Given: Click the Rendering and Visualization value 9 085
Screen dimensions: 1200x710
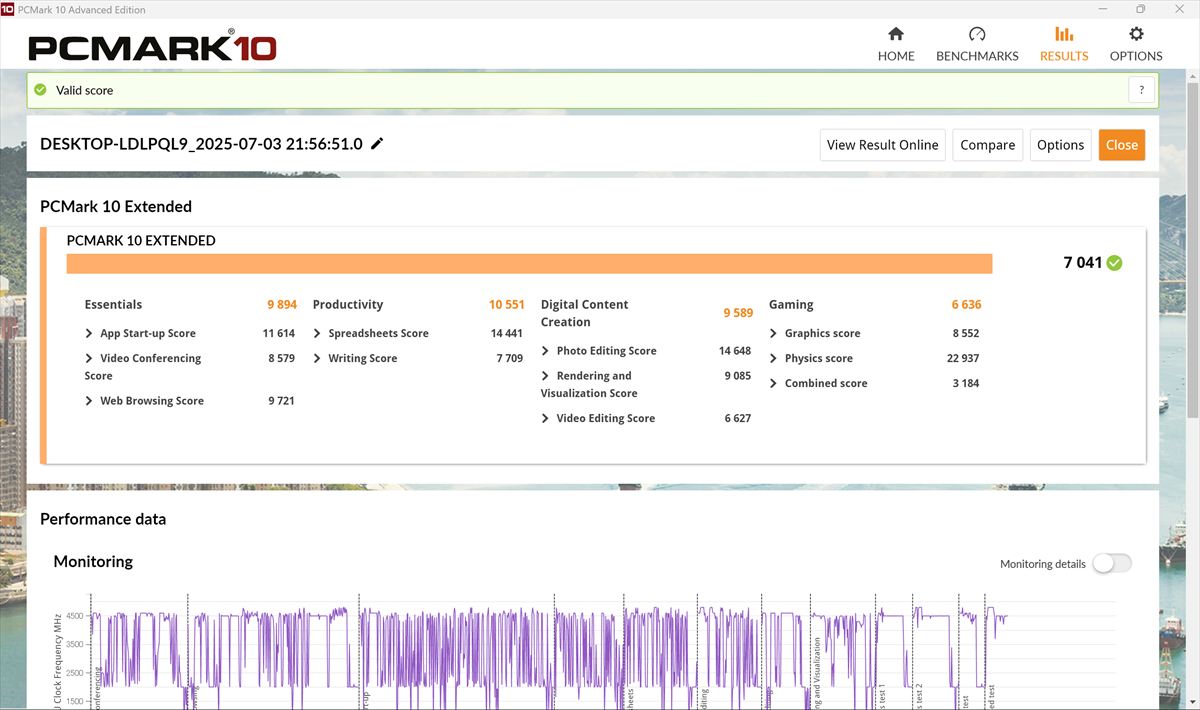Looking at the screenshot, I should click(738, 376).
